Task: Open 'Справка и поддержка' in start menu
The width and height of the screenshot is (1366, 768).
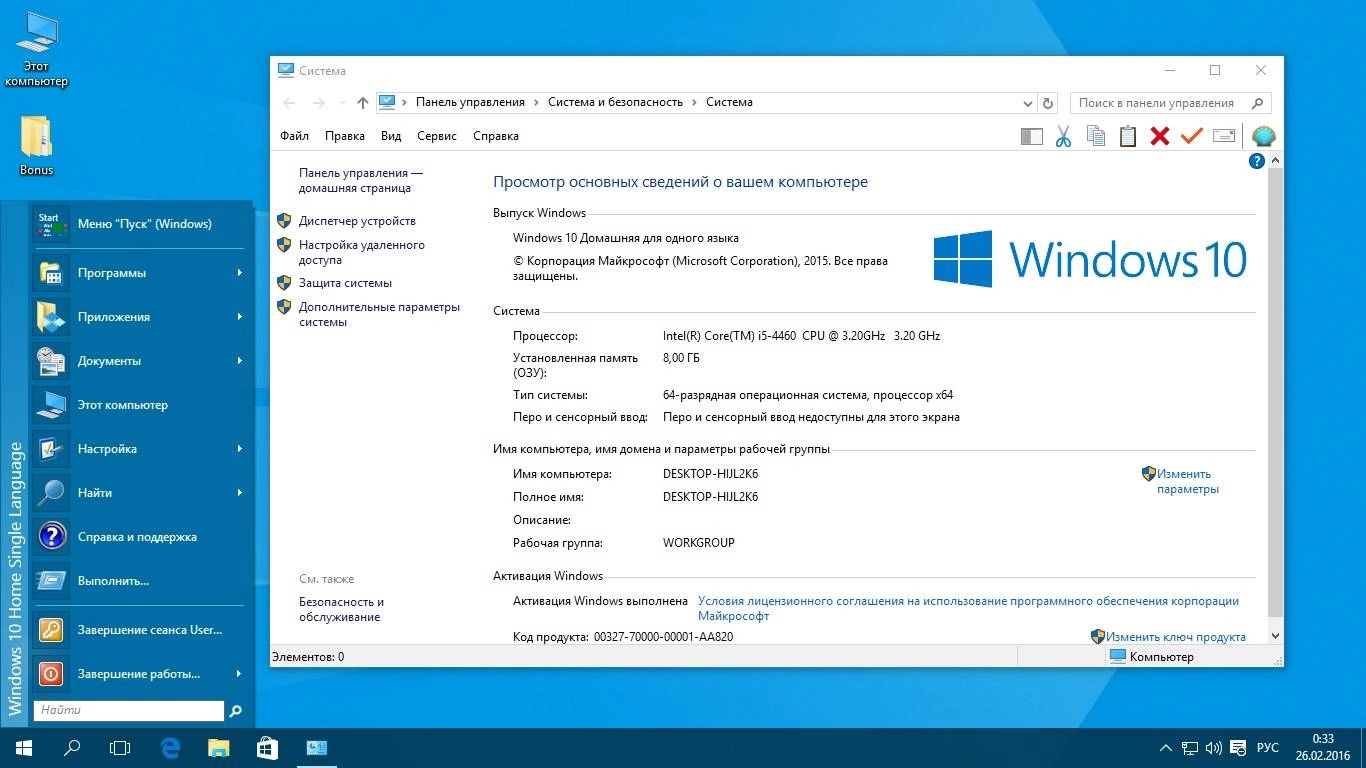Action: [139, 537]
